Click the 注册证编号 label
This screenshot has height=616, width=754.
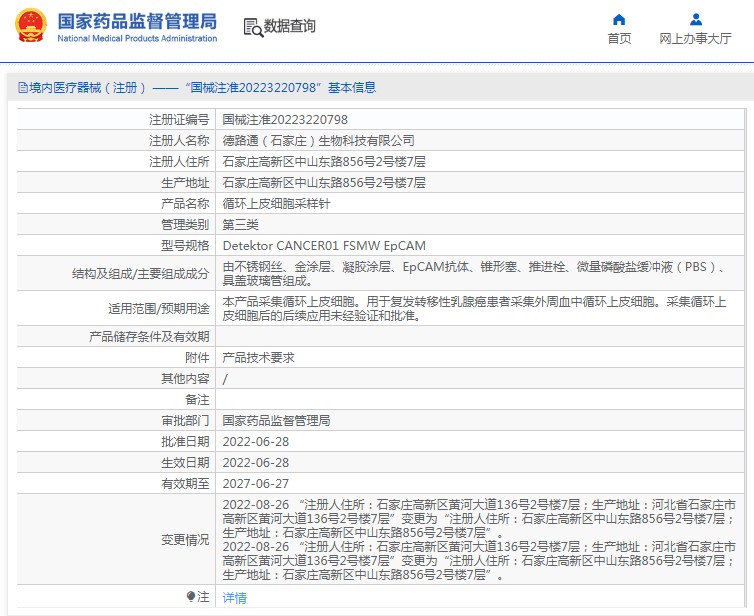(179, 120)
